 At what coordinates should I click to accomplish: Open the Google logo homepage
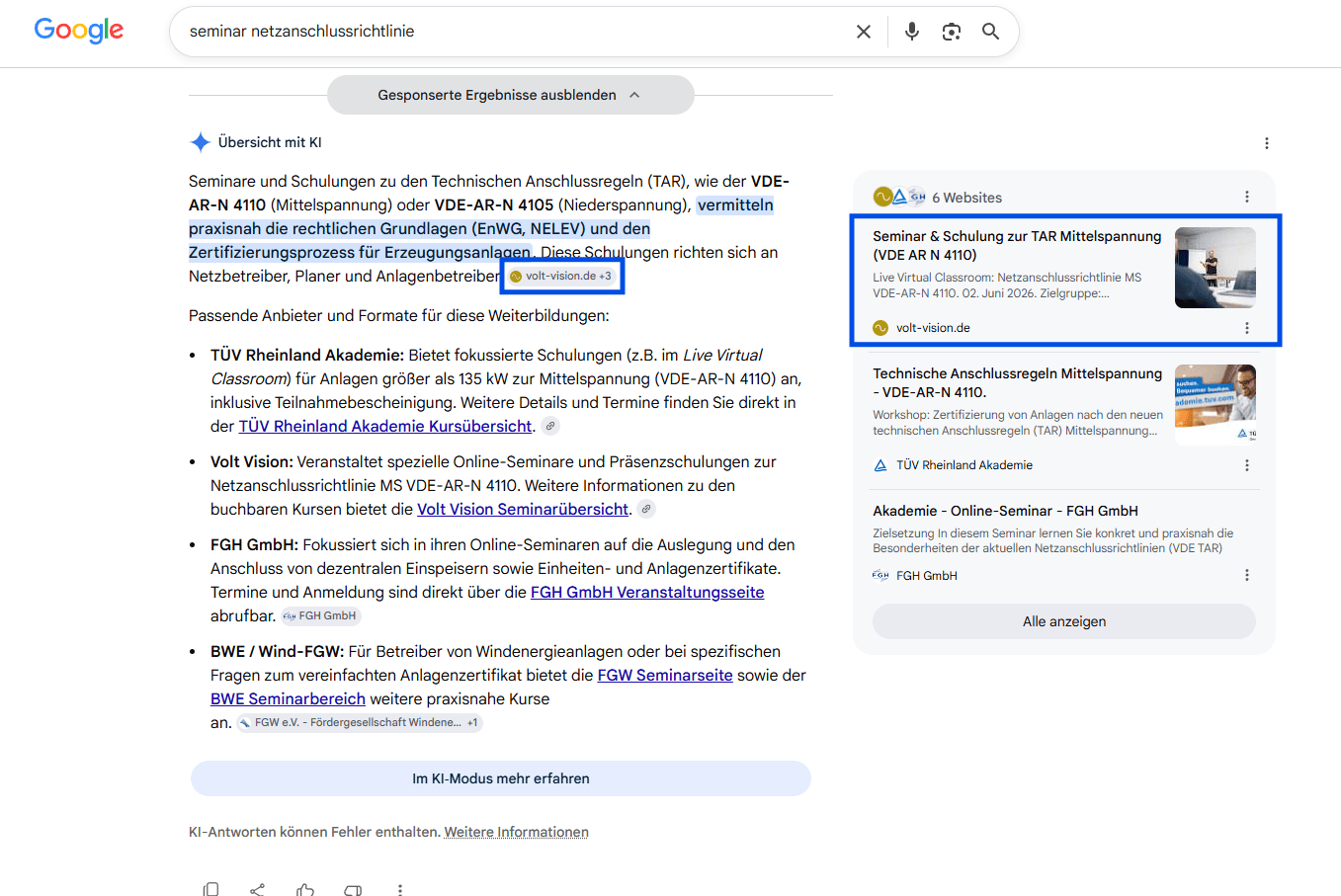coord(79,31)
